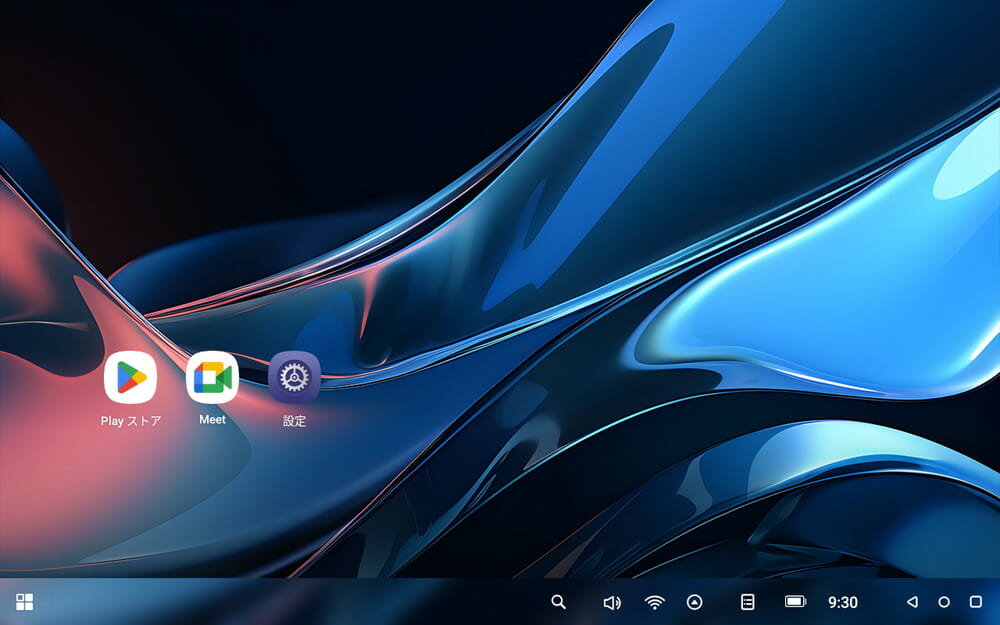Open the Play ストア app icon
The height and width of the screenshot is (625, 1000).
[130, 378]
